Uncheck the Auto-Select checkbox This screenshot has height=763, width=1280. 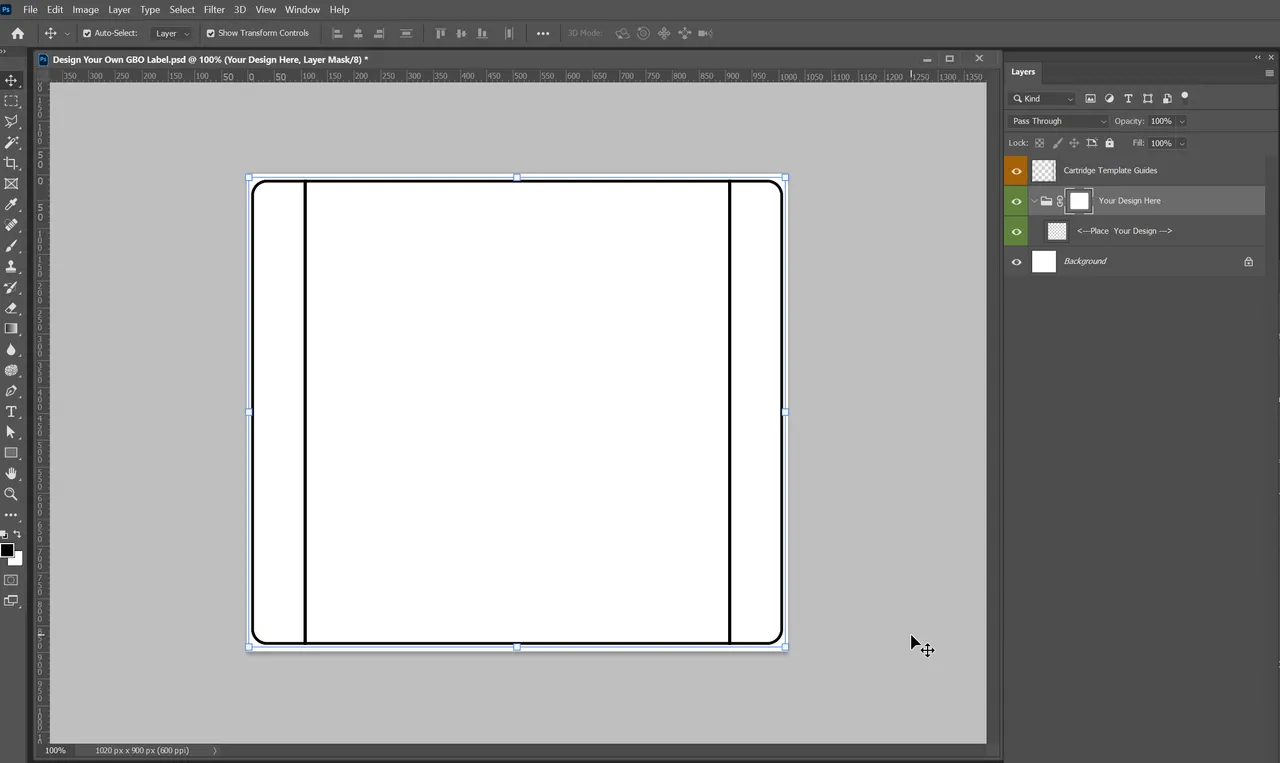click(x=87, y=33)
